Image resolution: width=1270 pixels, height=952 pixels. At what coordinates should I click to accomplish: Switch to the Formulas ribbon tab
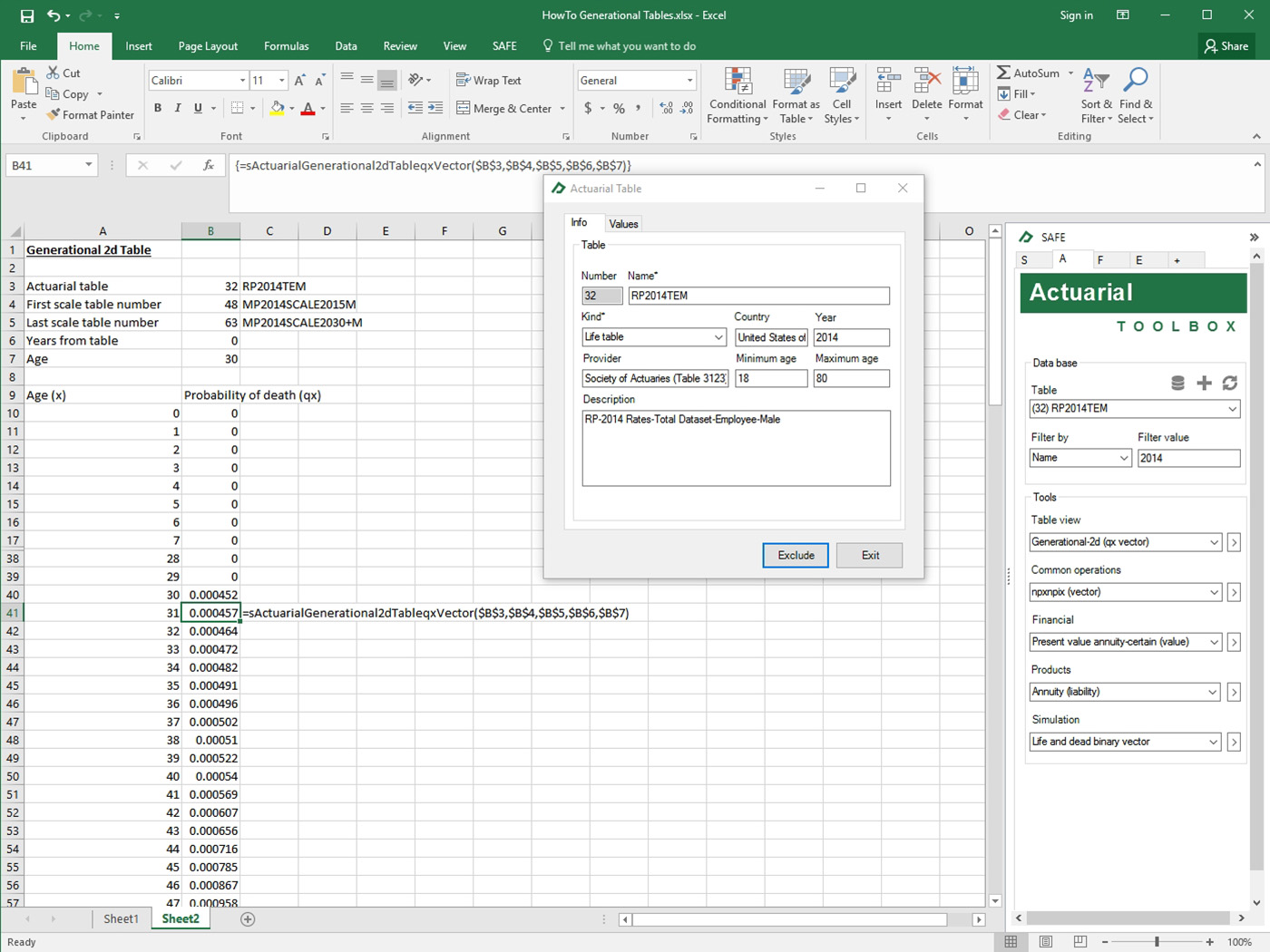click(x=286, y=46)
